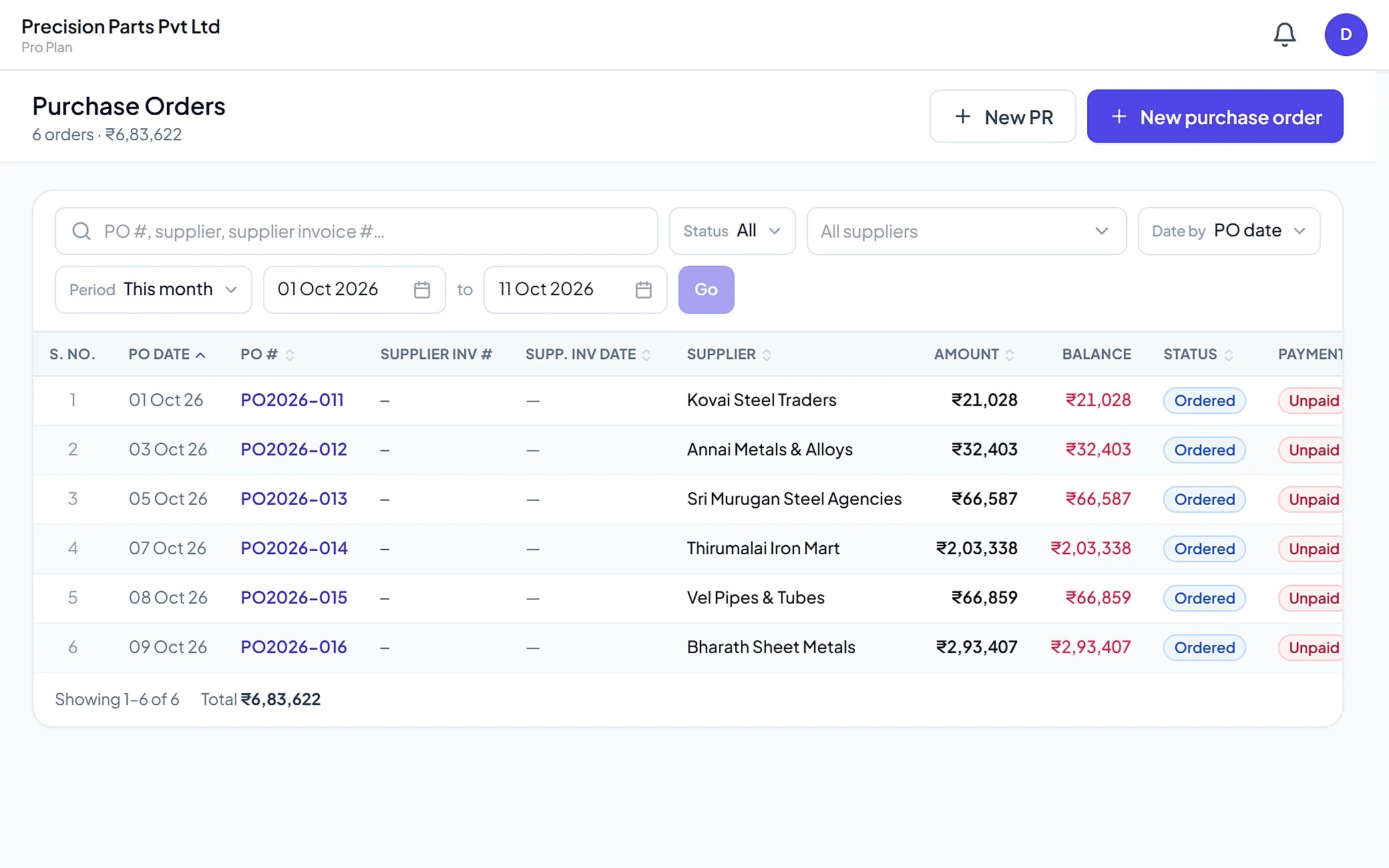Sort by Supplier column
This screenshot has width=1389, height=868.
(x=729, y=355)
